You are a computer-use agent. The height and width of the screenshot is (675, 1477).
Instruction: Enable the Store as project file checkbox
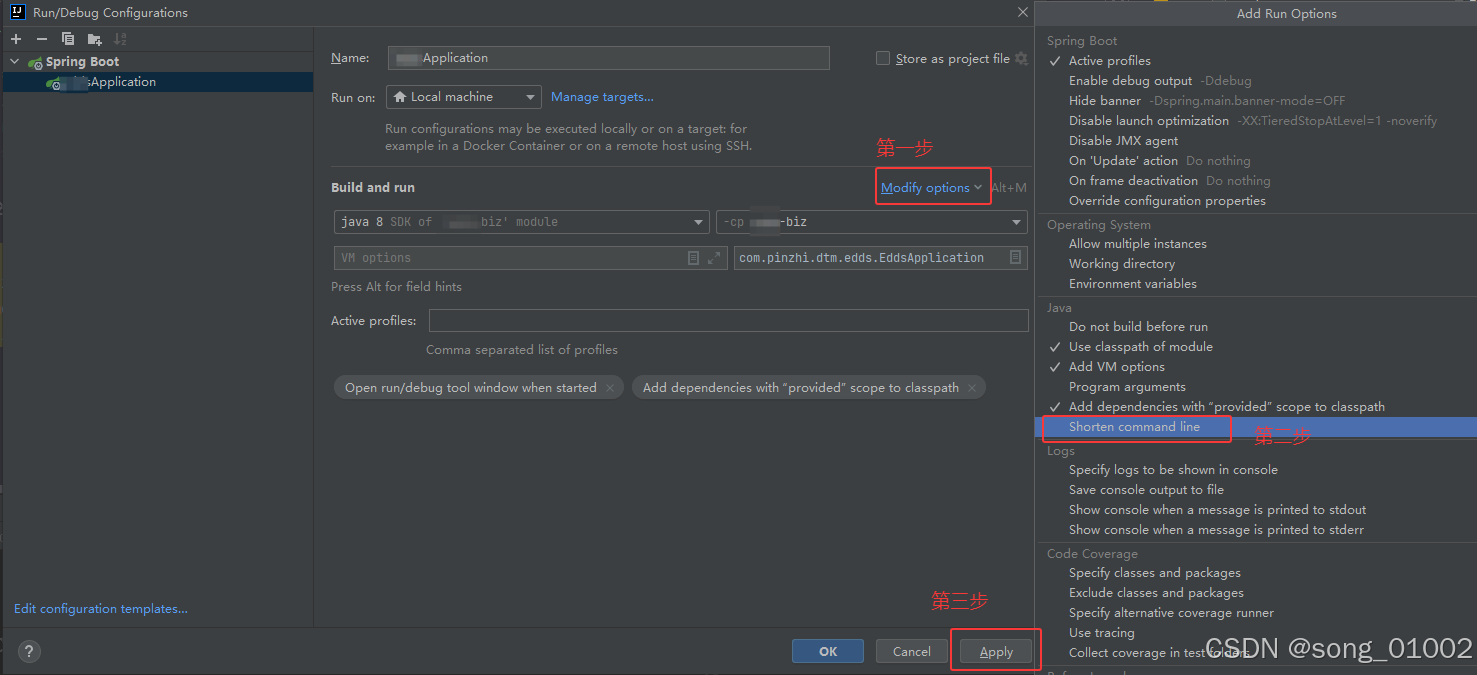coord(883,58)
